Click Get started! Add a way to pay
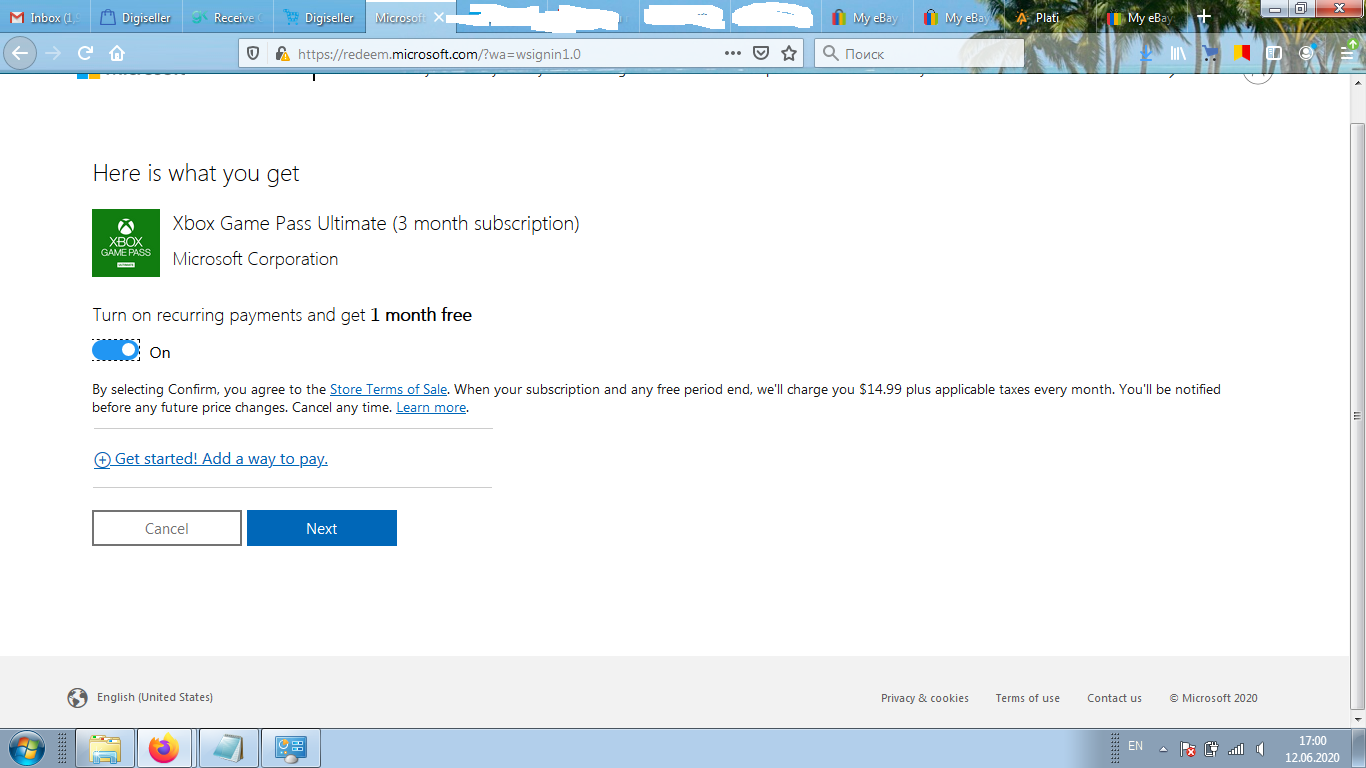This screenshot has height=768, width=1366. pos(211,459)
